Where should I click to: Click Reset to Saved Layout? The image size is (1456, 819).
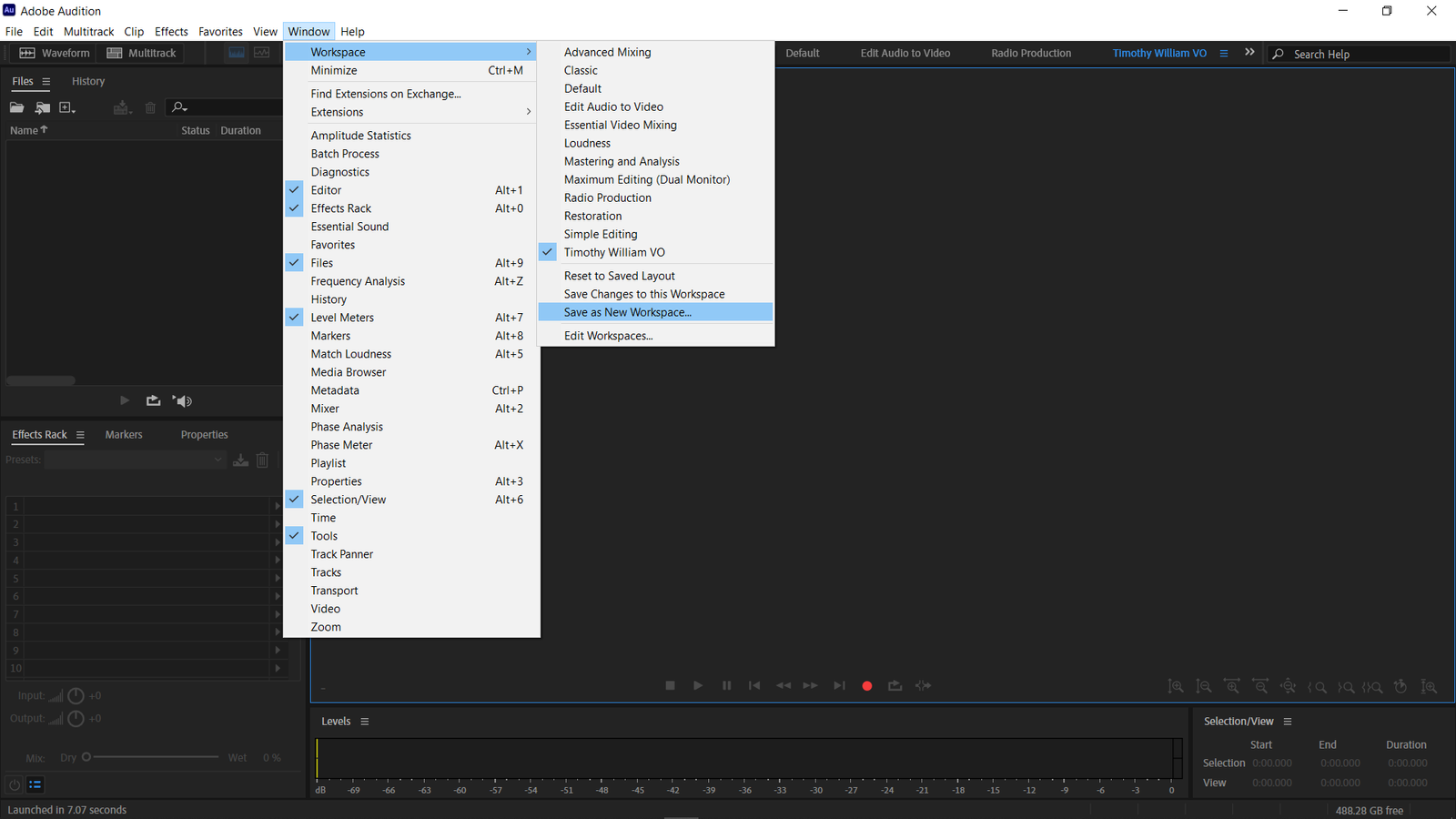619,275
